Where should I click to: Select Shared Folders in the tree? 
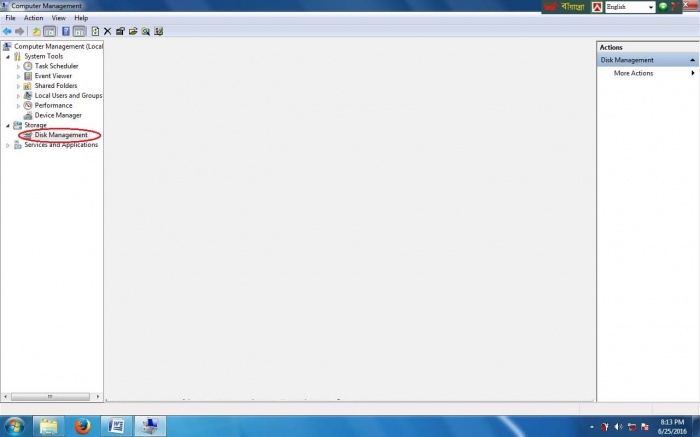(56, 86)
